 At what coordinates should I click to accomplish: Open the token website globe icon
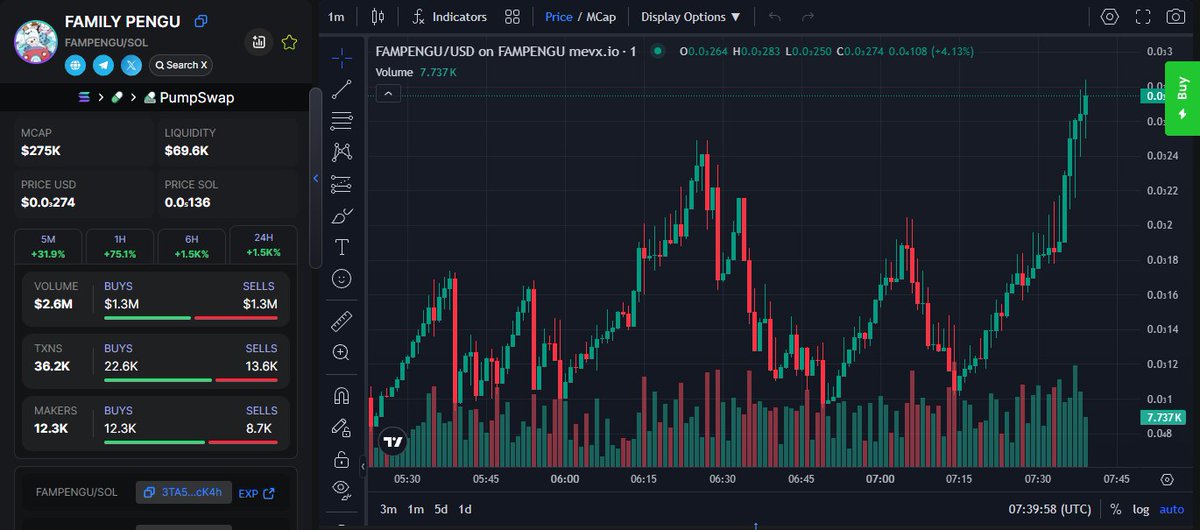[76, 65]
